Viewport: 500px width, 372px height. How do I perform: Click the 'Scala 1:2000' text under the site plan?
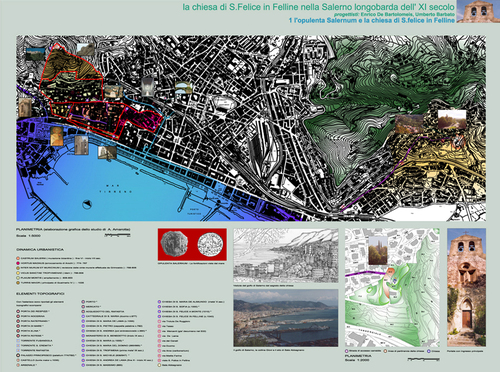pyautogui.click(x=357, y=360)
